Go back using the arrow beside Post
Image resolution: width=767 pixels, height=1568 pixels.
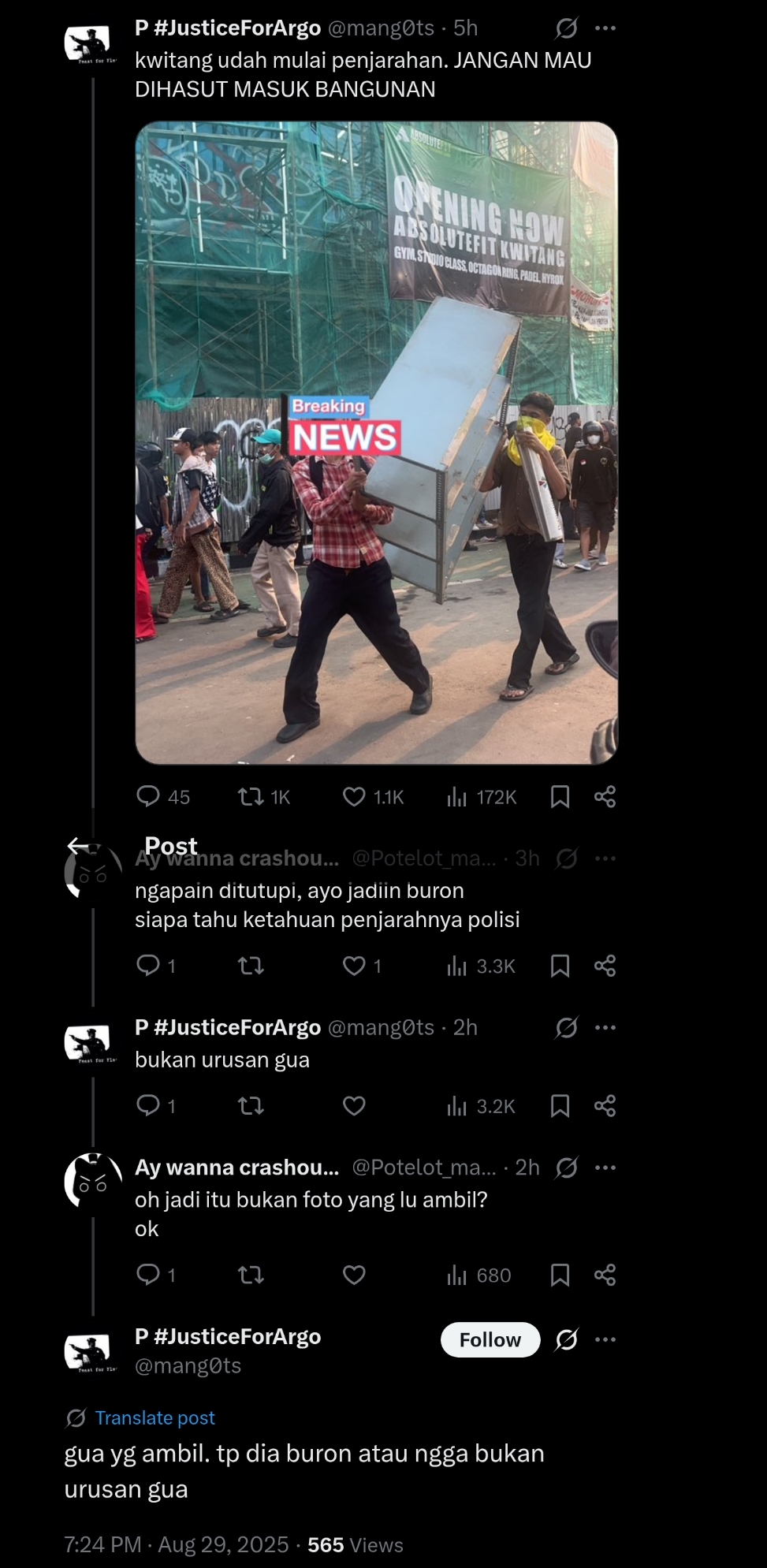(78, 846)
